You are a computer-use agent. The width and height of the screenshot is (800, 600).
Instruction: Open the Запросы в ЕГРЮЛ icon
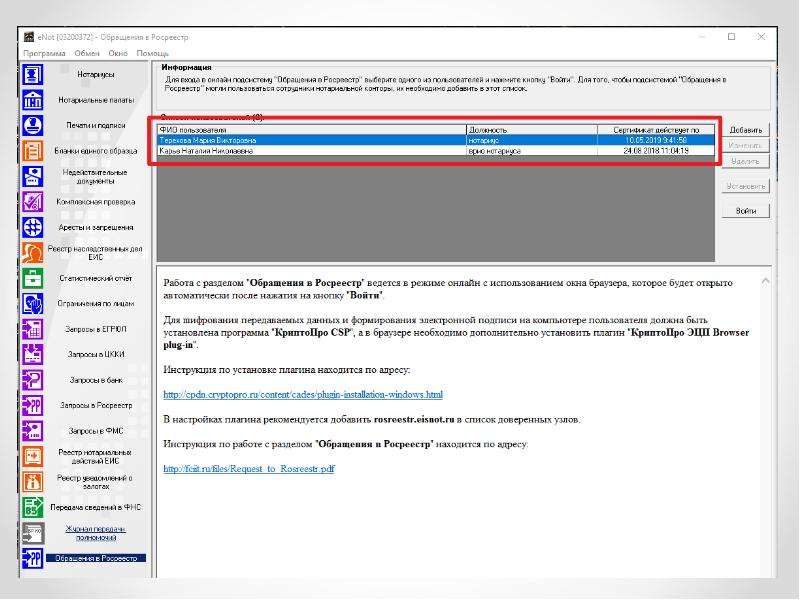coord(33,330)
